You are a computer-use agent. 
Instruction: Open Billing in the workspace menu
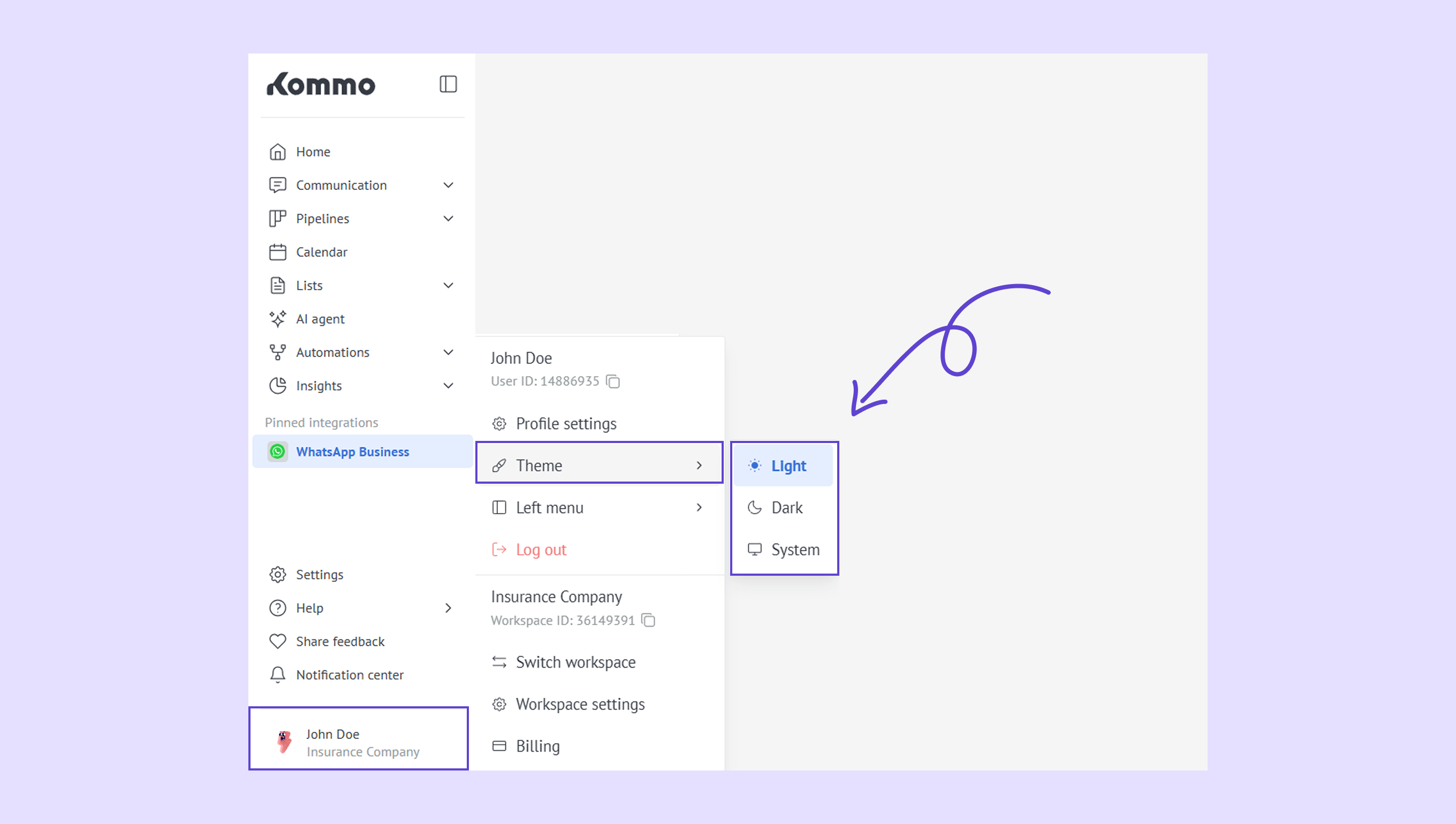pos(537,746)
